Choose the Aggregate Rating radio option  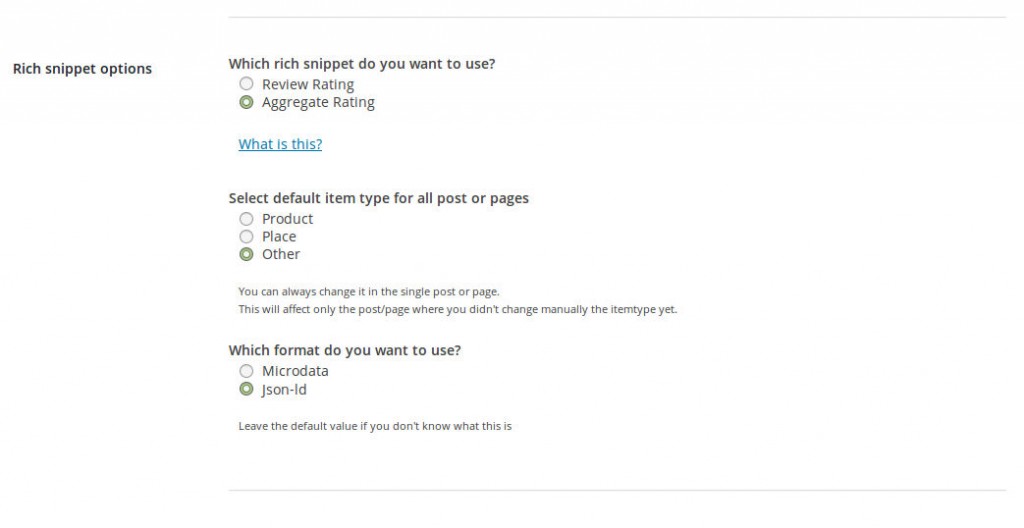click(x=246, y=102)
